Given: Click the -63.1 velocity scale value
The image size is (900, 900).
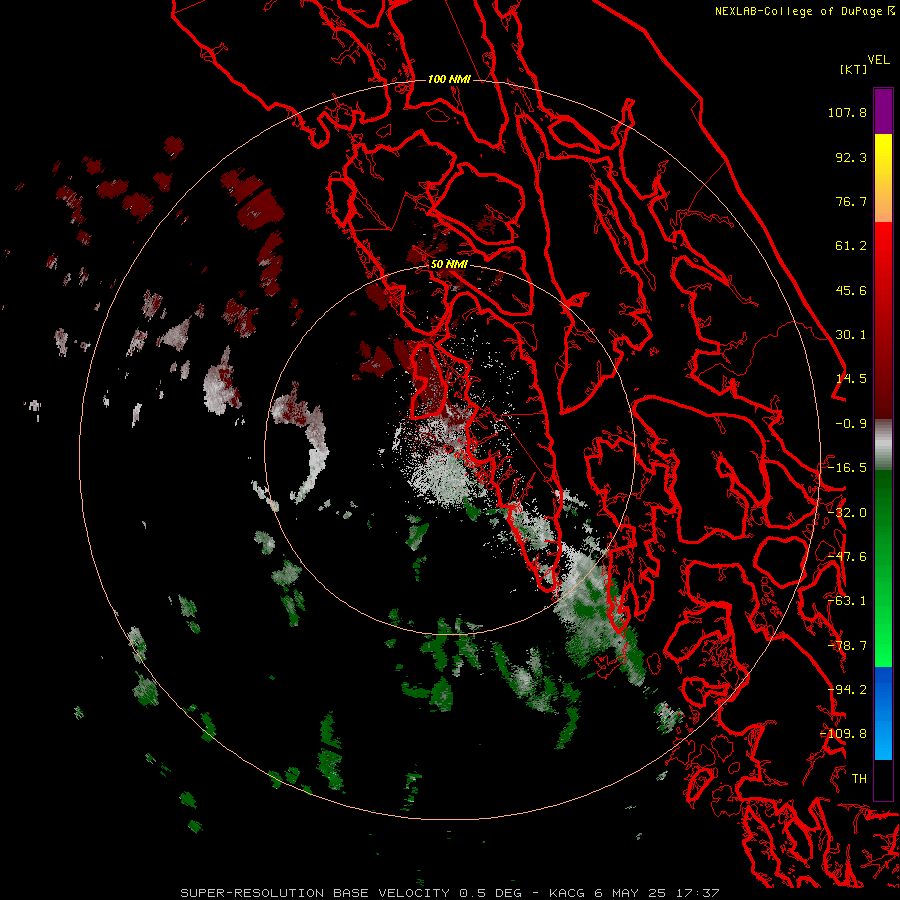Looking at the screenshot, I should (847, 601).
